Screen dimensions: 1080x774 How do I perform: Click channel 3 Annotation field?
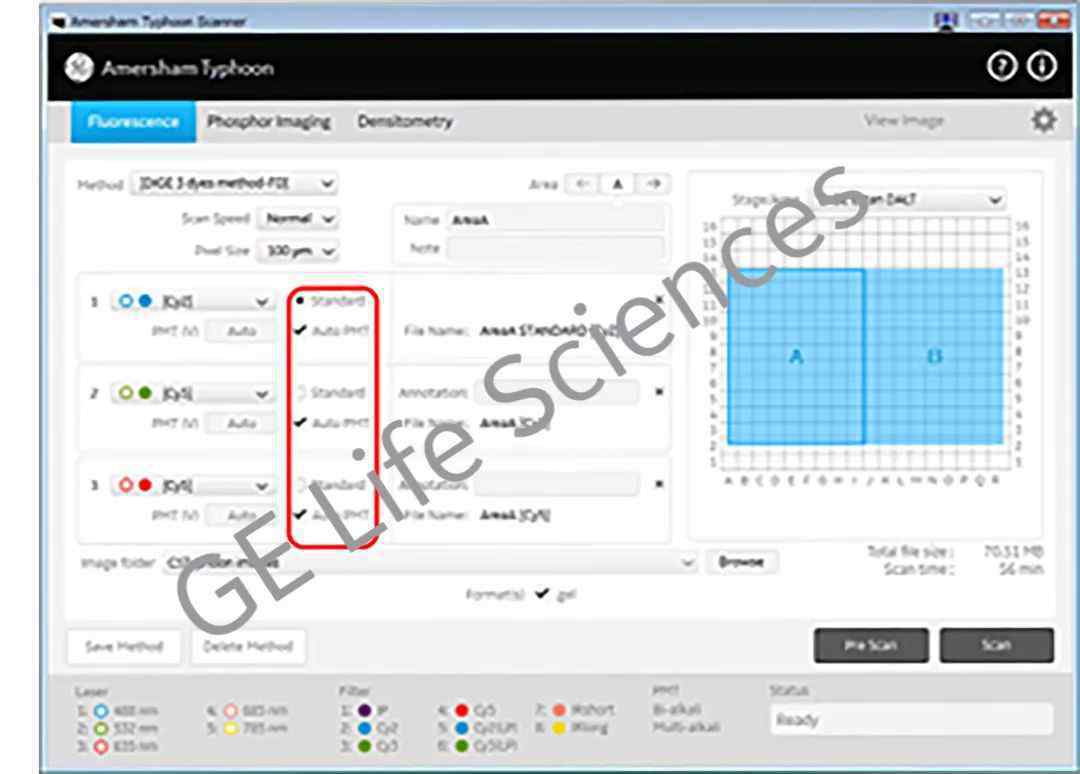555,485
